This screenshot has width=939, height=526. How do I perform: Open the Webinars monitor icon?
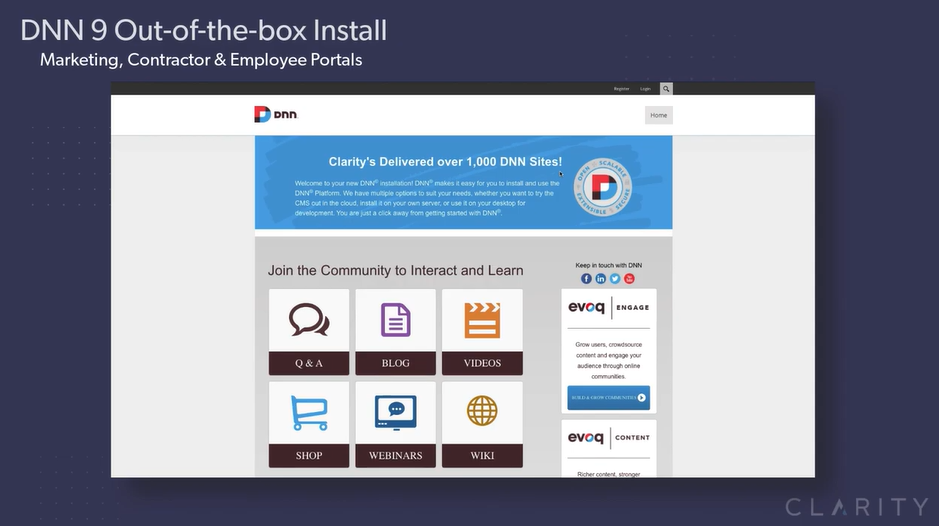(x=396, y=413)
